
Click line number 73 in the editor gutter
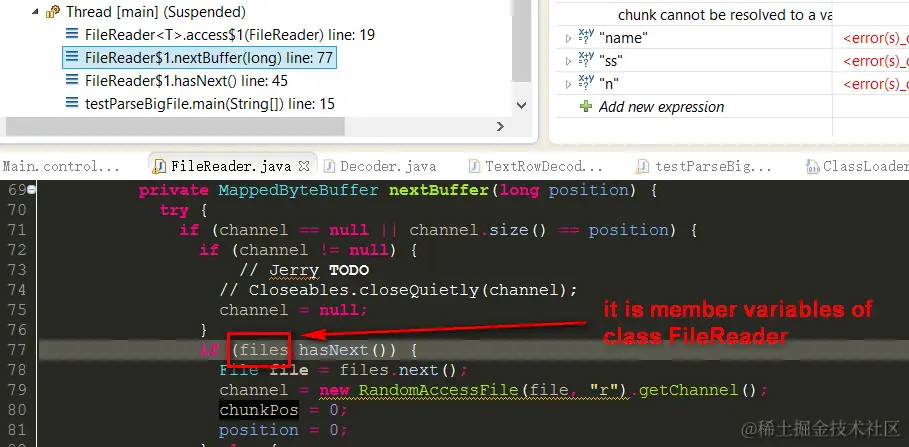[x=16, y=270]
